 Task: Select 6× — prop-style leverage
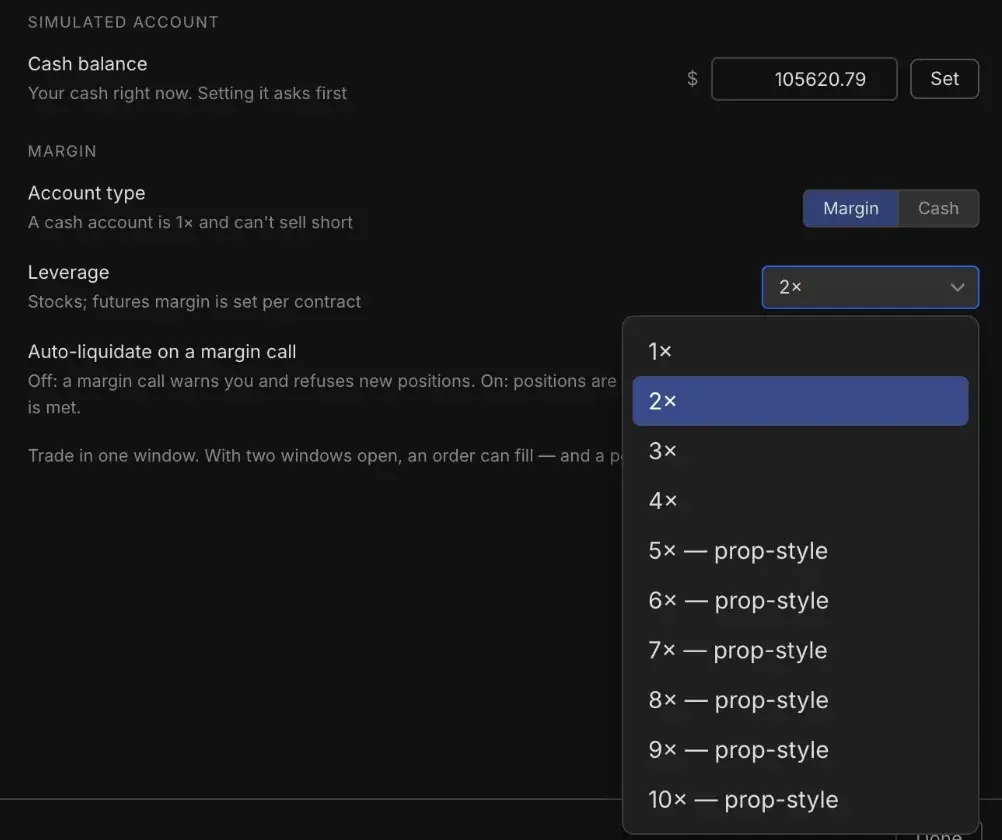(x=800, y=600)
